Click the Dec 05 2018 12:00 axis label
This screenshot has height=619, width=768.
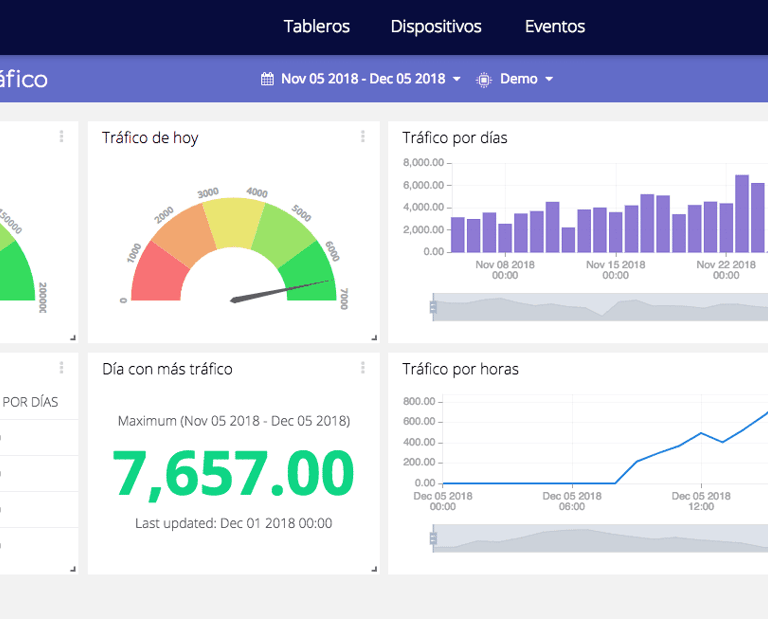tap(701, 501)
